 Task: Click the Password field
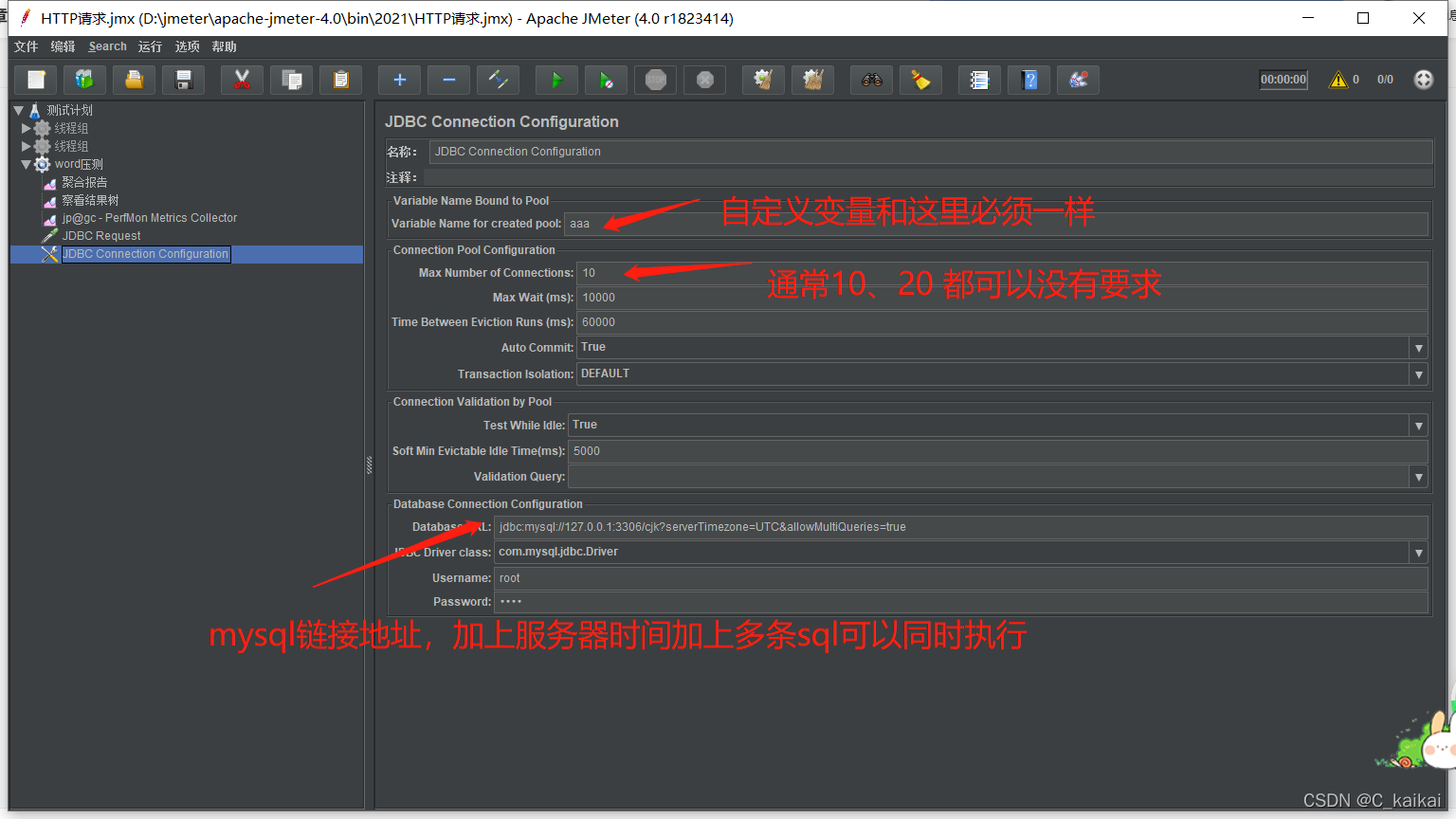tap(961, 602)
